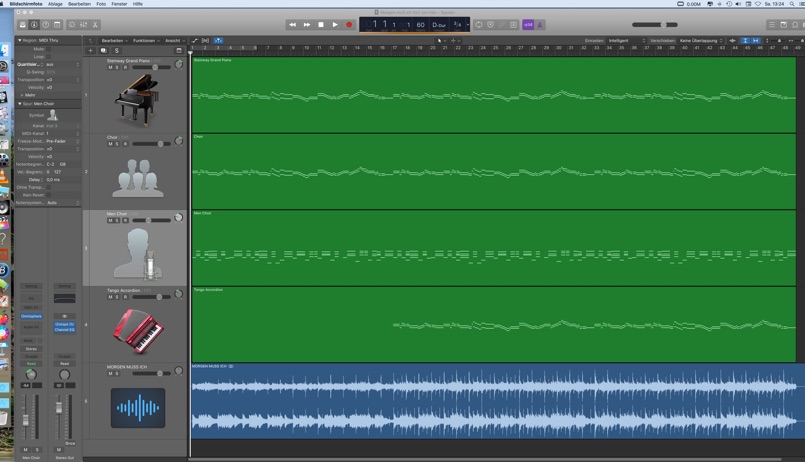Mute the Steinway Grand Piano track
Screen dimensions: 805x462
(x=110, y=67)
